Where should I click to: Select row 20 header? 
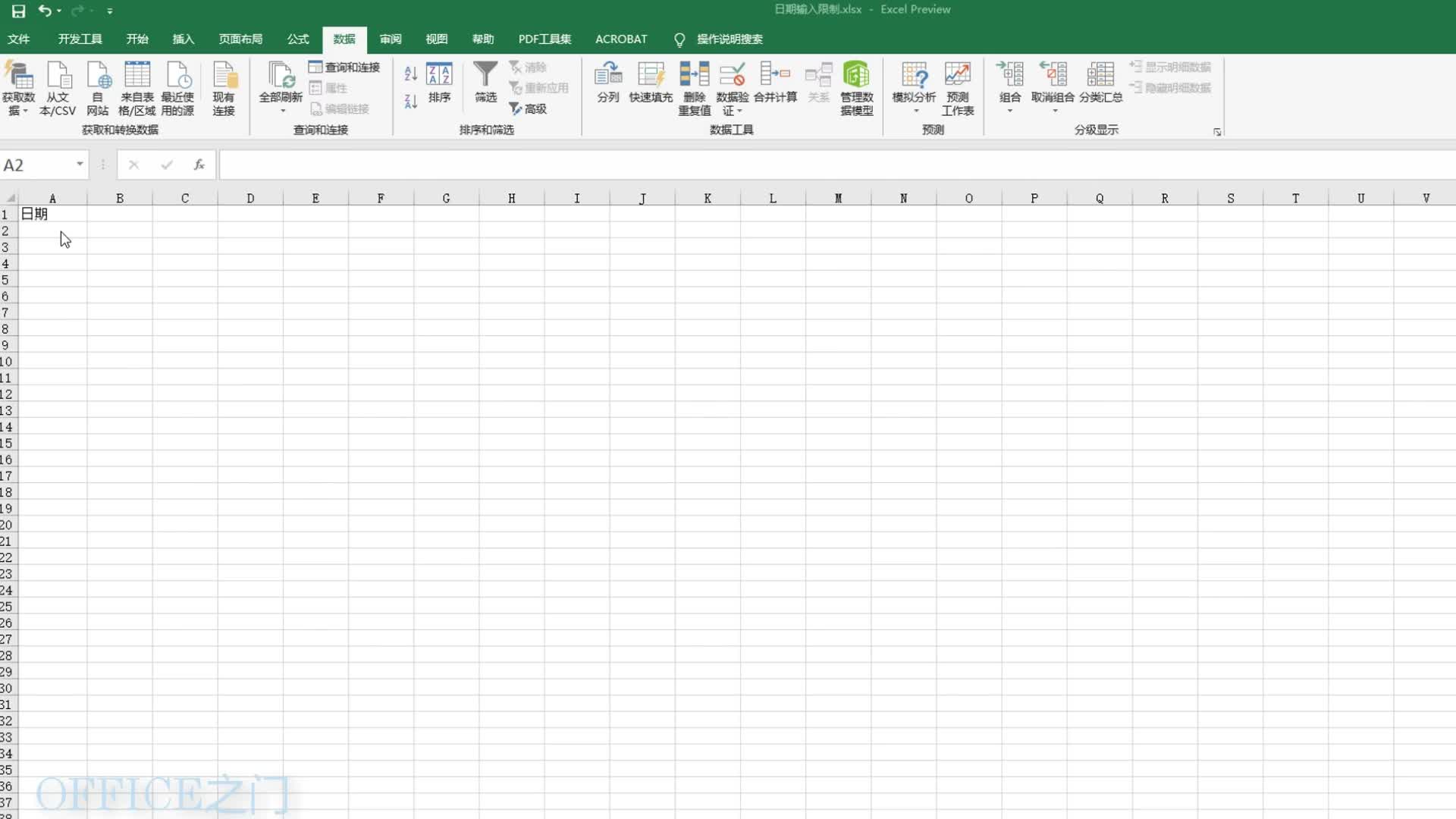[x=7, y=525]
